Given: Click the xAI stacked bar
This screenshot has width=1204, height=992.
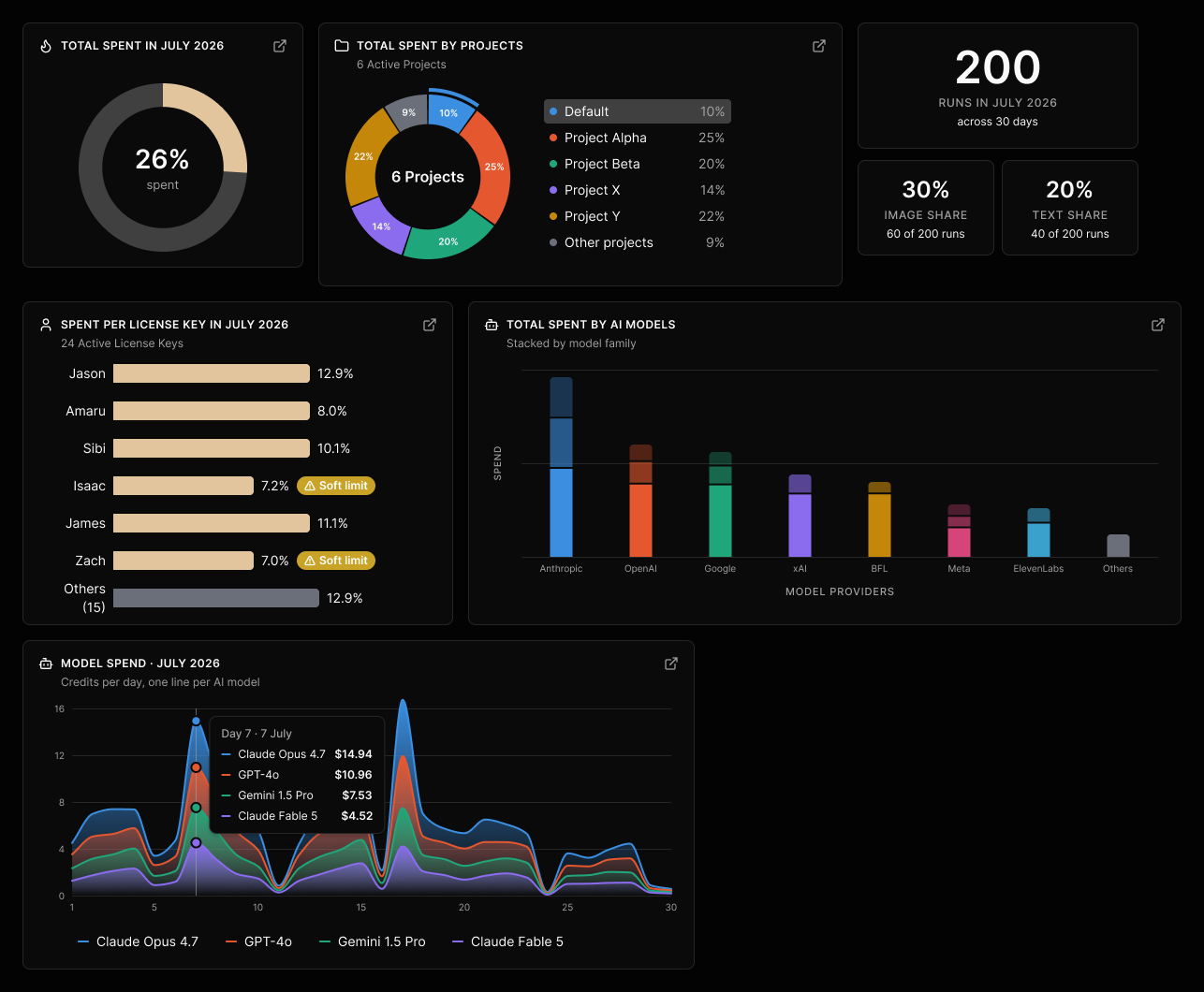Looking at the screenshot, I should (800, 516).
